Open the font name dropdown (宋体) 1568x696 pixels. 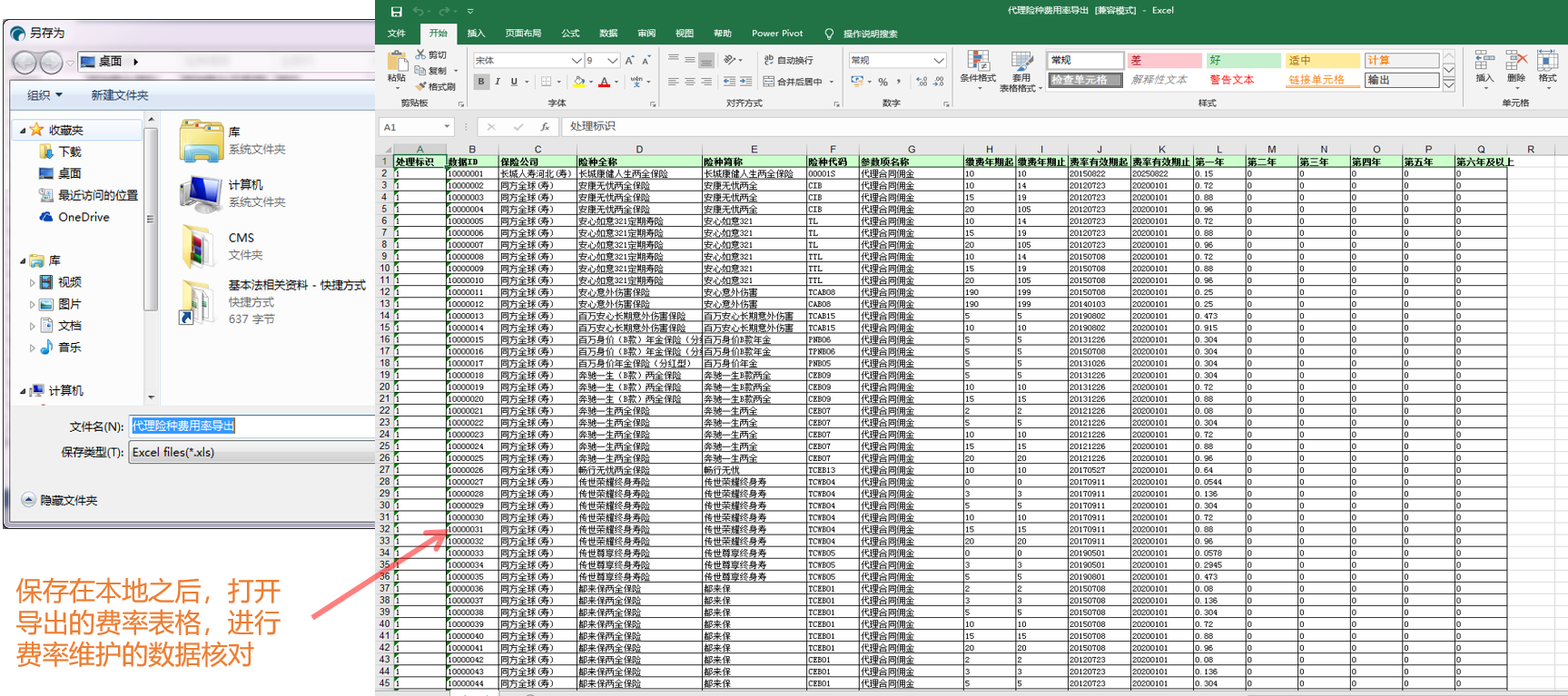click(x=576, y=60)
